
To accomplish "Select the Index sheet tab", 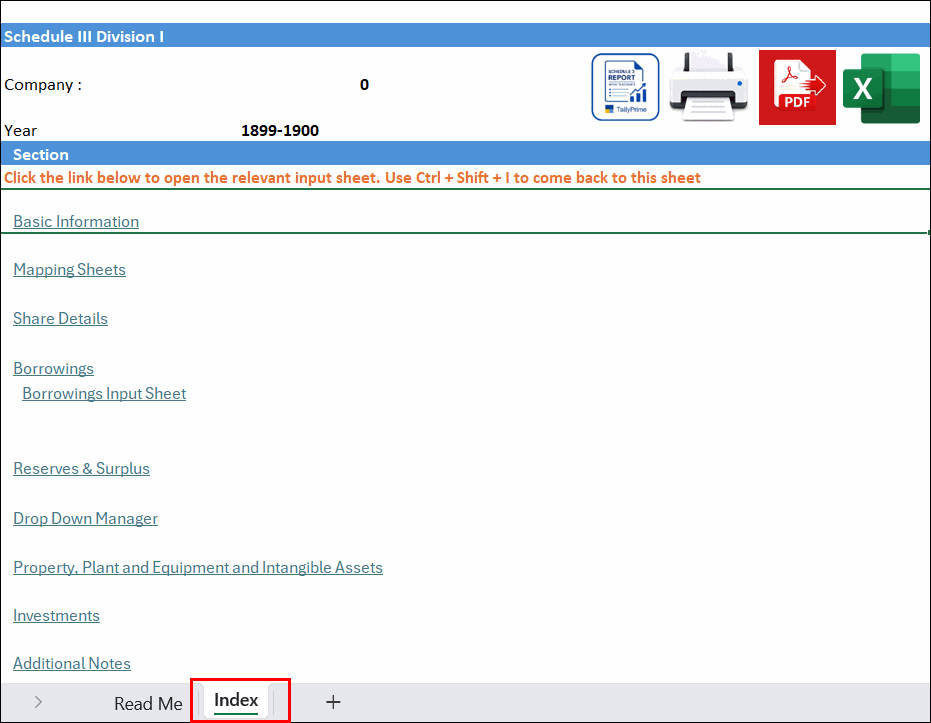I will [x=236, y=700].
